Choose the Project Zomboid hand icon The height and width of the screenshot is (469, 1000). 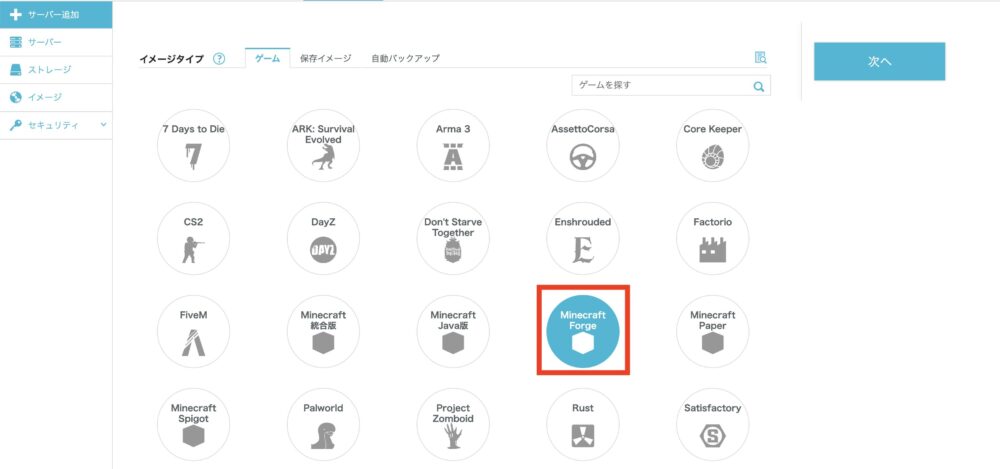point(453,436)
